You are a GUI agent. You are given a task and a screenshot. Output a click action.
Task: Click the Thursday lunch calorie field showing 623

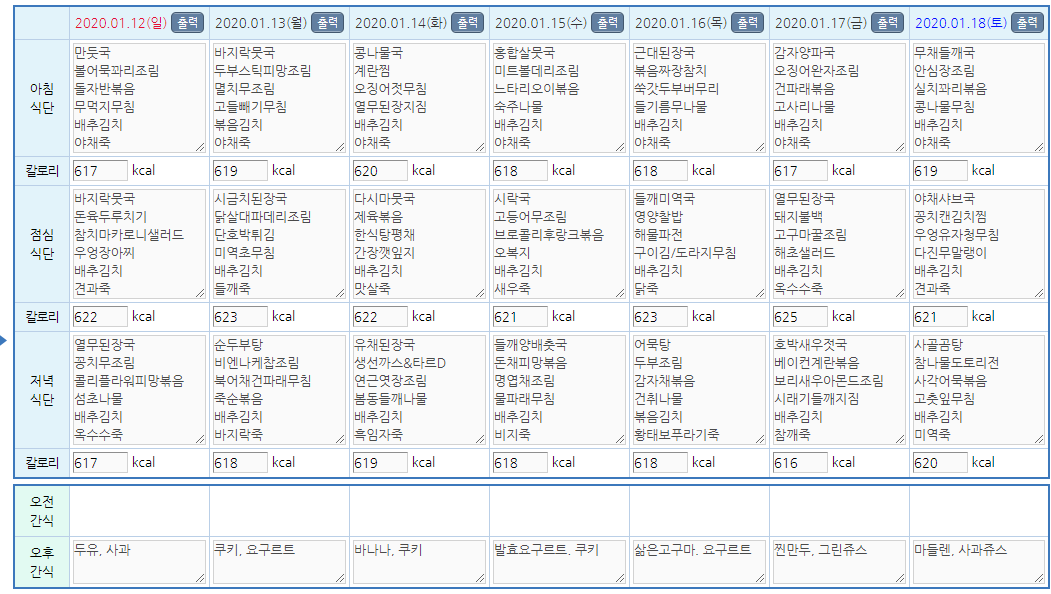pos(660,317)
